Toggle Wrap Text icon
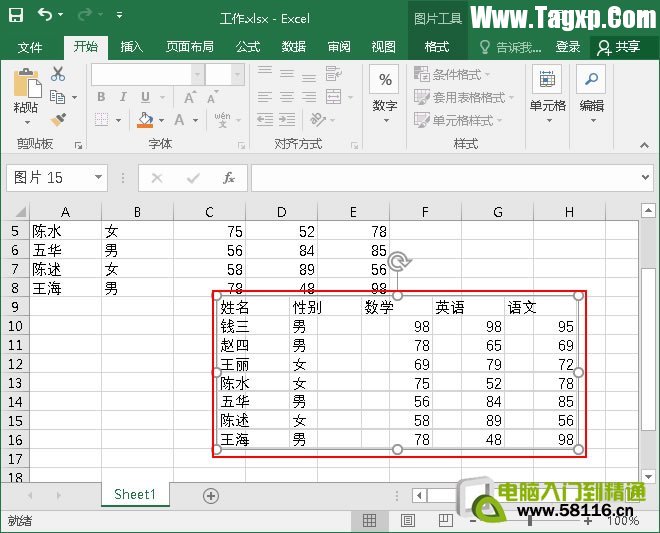Screen dimensions: 660x533 point(333,74)
